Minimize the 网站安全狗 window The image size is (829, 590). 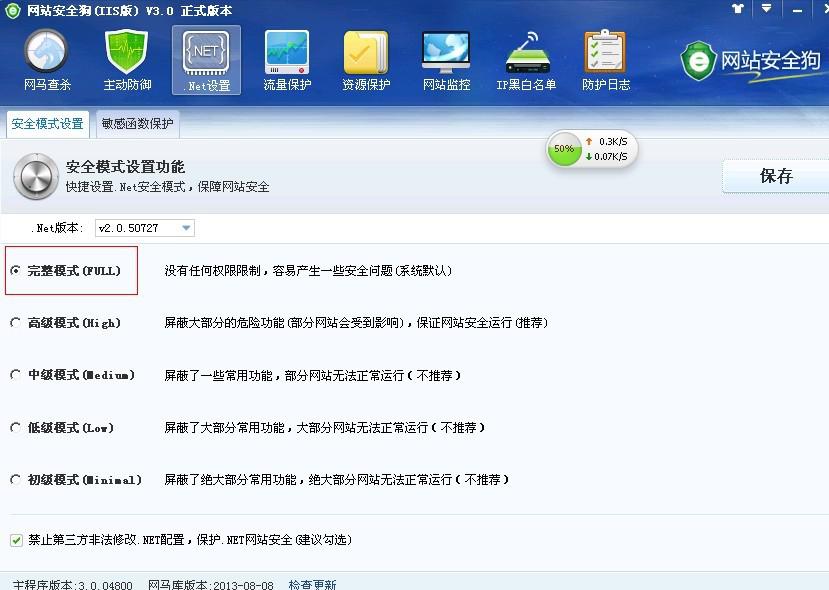pos(797,9)
